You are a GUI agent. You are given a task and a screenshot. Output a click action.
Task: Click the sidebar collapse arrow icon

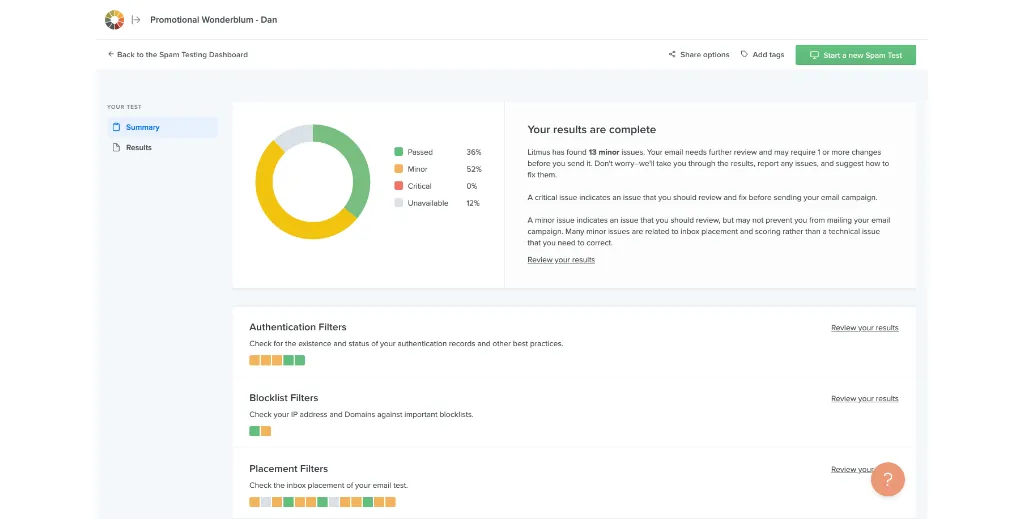coord(136,20)
